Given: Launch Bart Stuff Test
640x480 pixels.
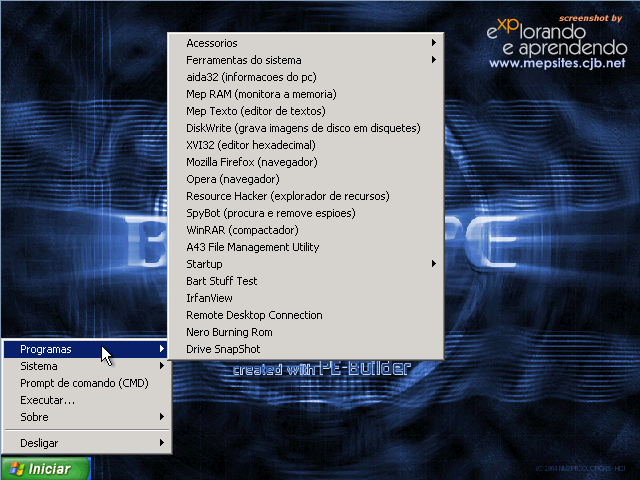Looking at the screenshot, I should (x=305, y=281).
